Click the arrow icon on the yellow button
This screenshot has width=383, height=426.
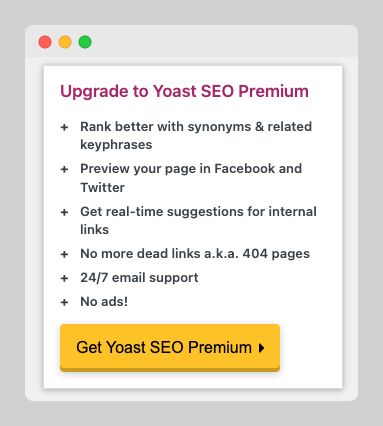pyautogui.click(x=262, y=348)
